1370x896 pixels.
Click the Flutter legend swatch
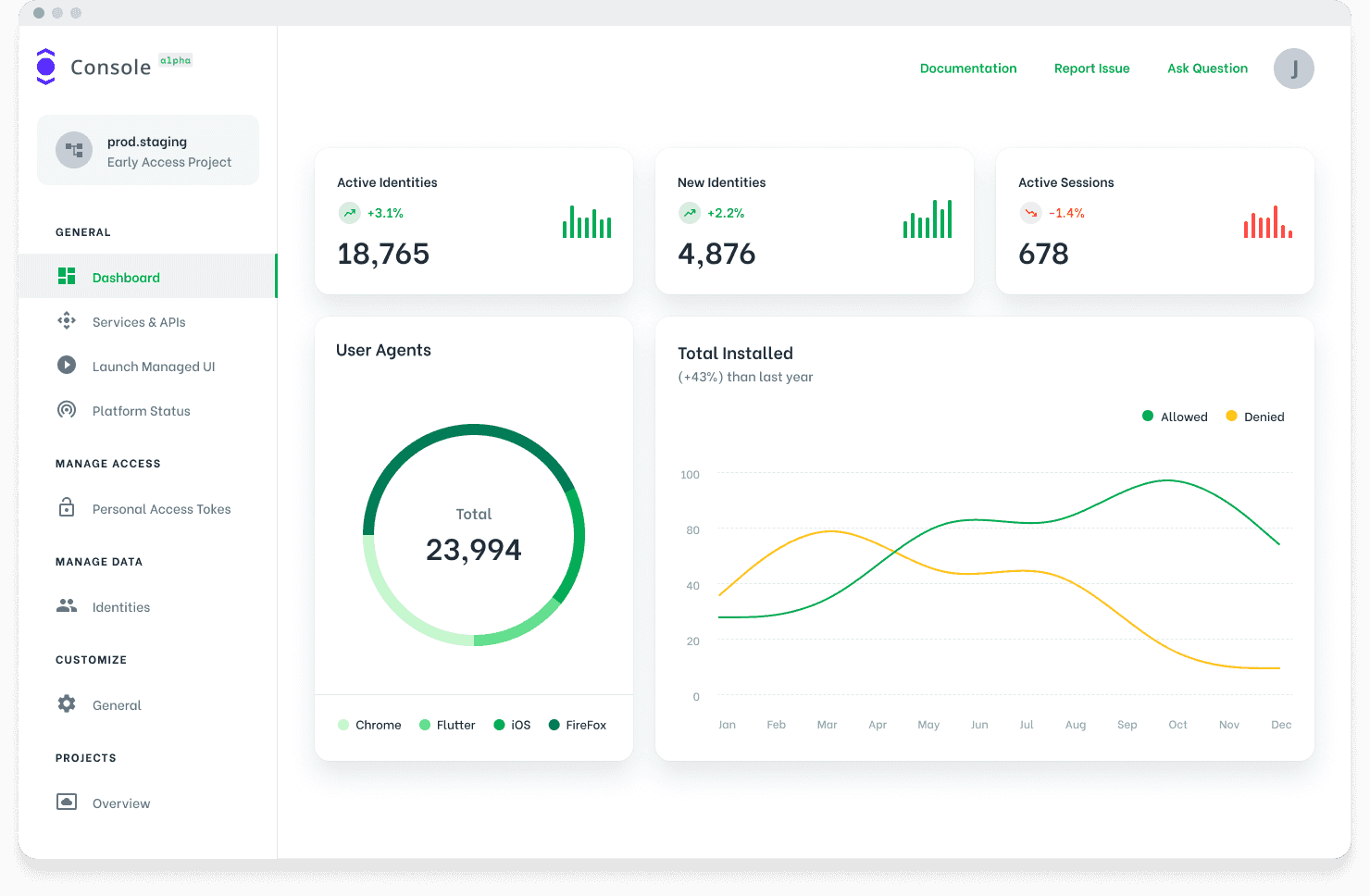[425, 725]
